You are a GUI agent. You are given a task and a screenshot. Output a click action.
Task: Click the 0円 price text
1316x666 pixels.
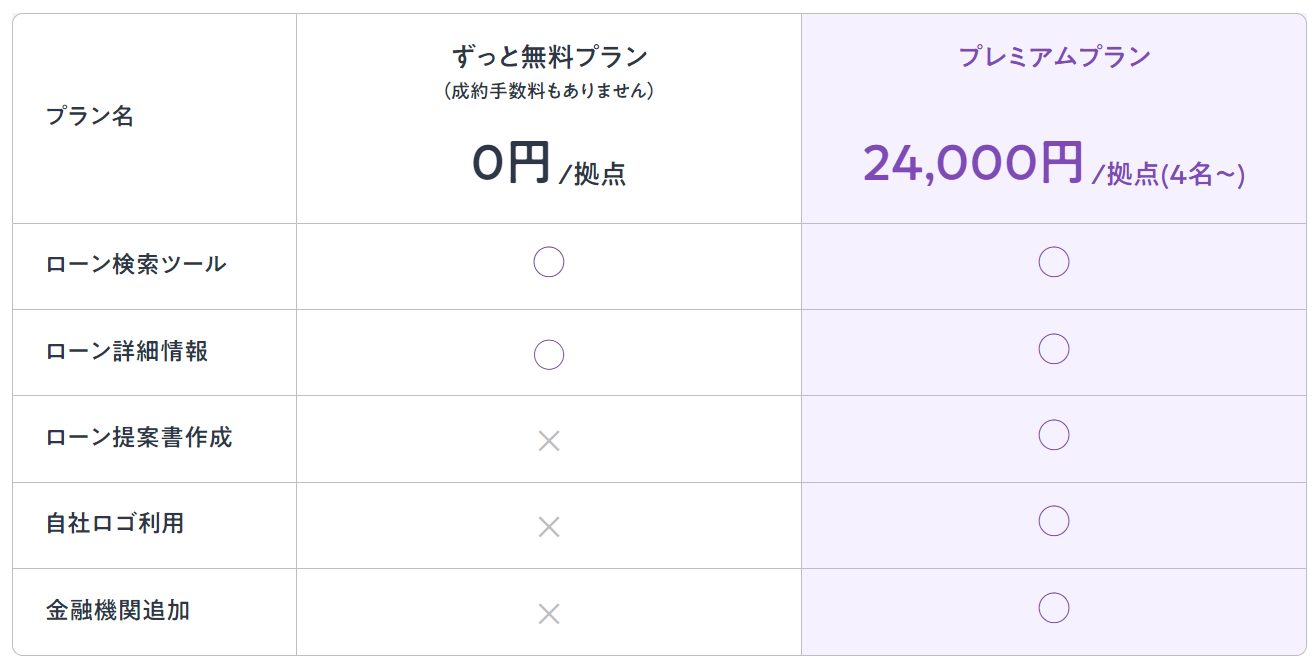coord(512,163)
